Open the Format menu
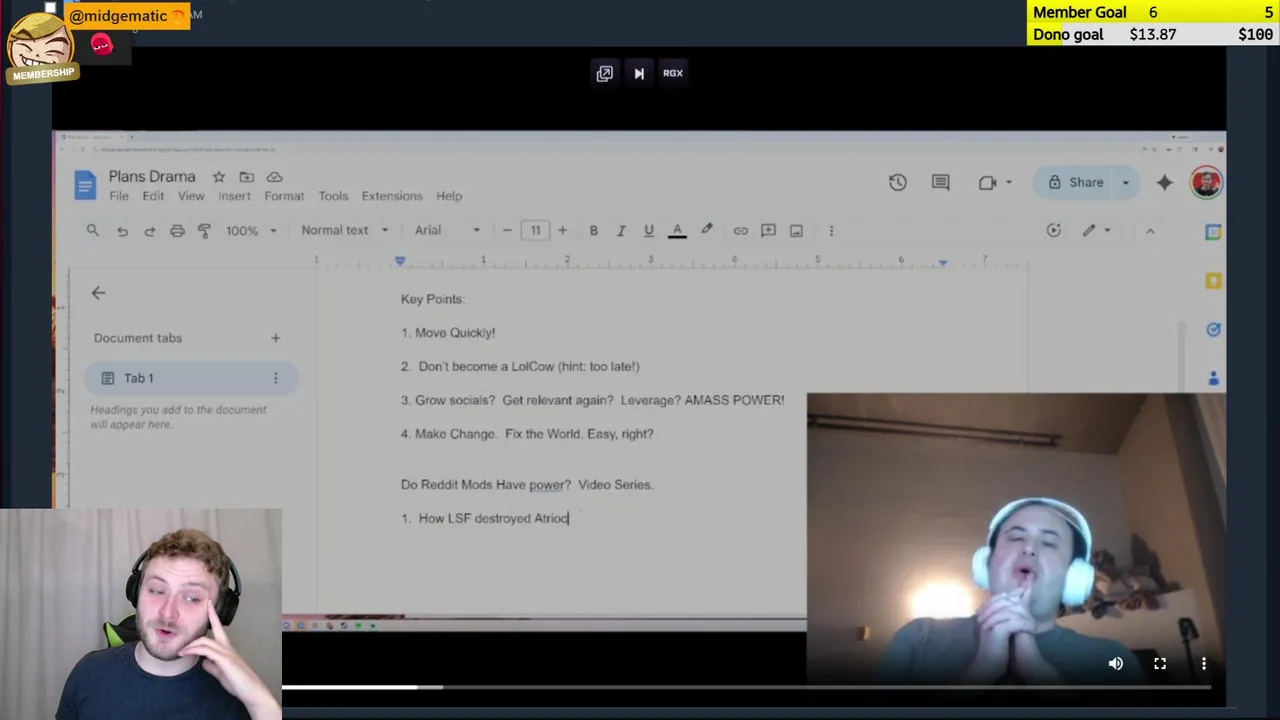The width and height of the screenshot is (1280, 720). pyautogui.click(x=284, y=196)
